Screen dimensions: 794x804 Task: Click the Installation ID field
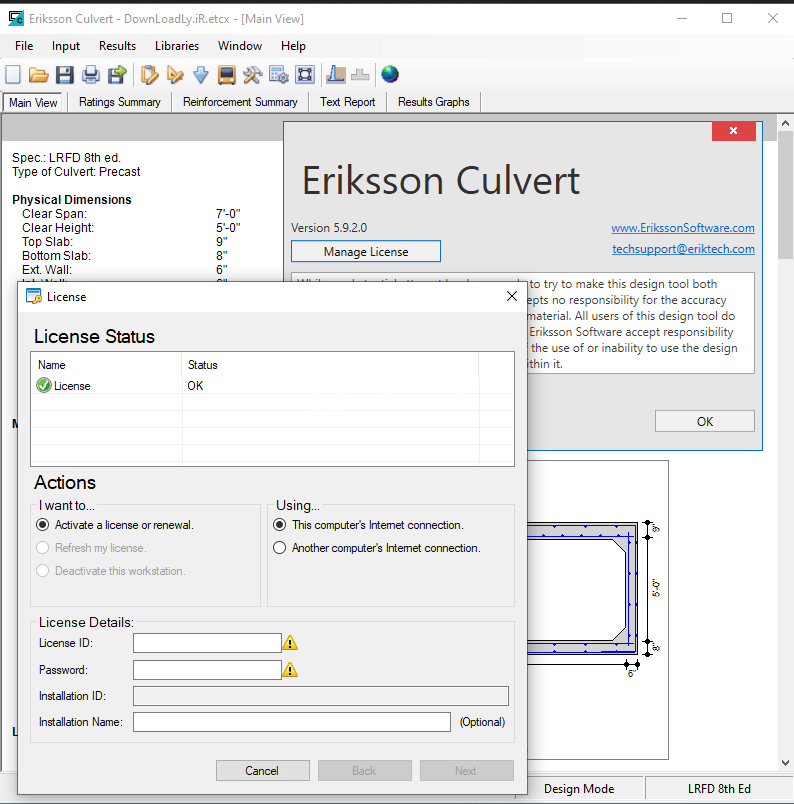[321, 696]
